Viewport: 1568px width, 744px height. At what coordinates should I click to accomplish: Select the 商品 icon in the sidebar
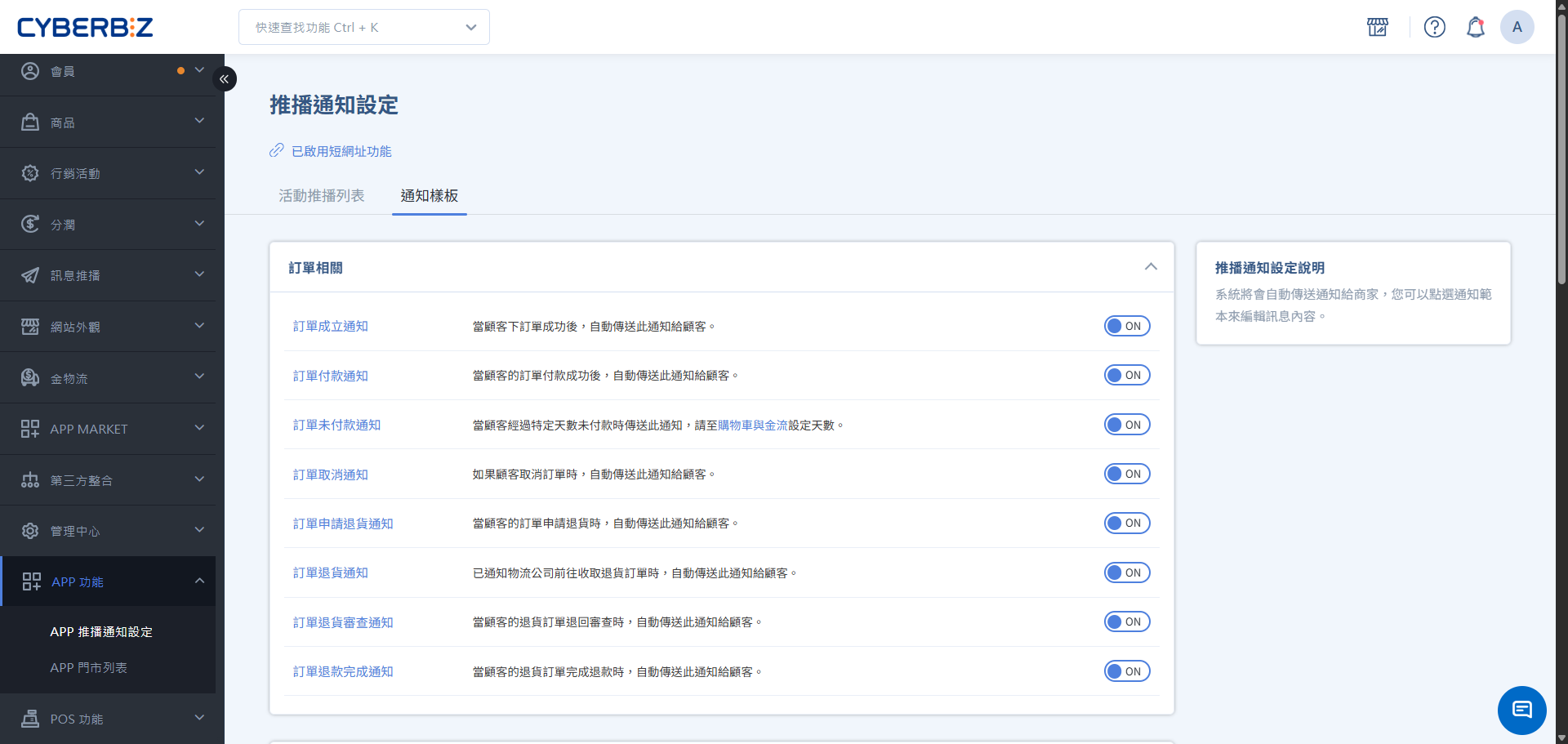click(x=30, y=122)
